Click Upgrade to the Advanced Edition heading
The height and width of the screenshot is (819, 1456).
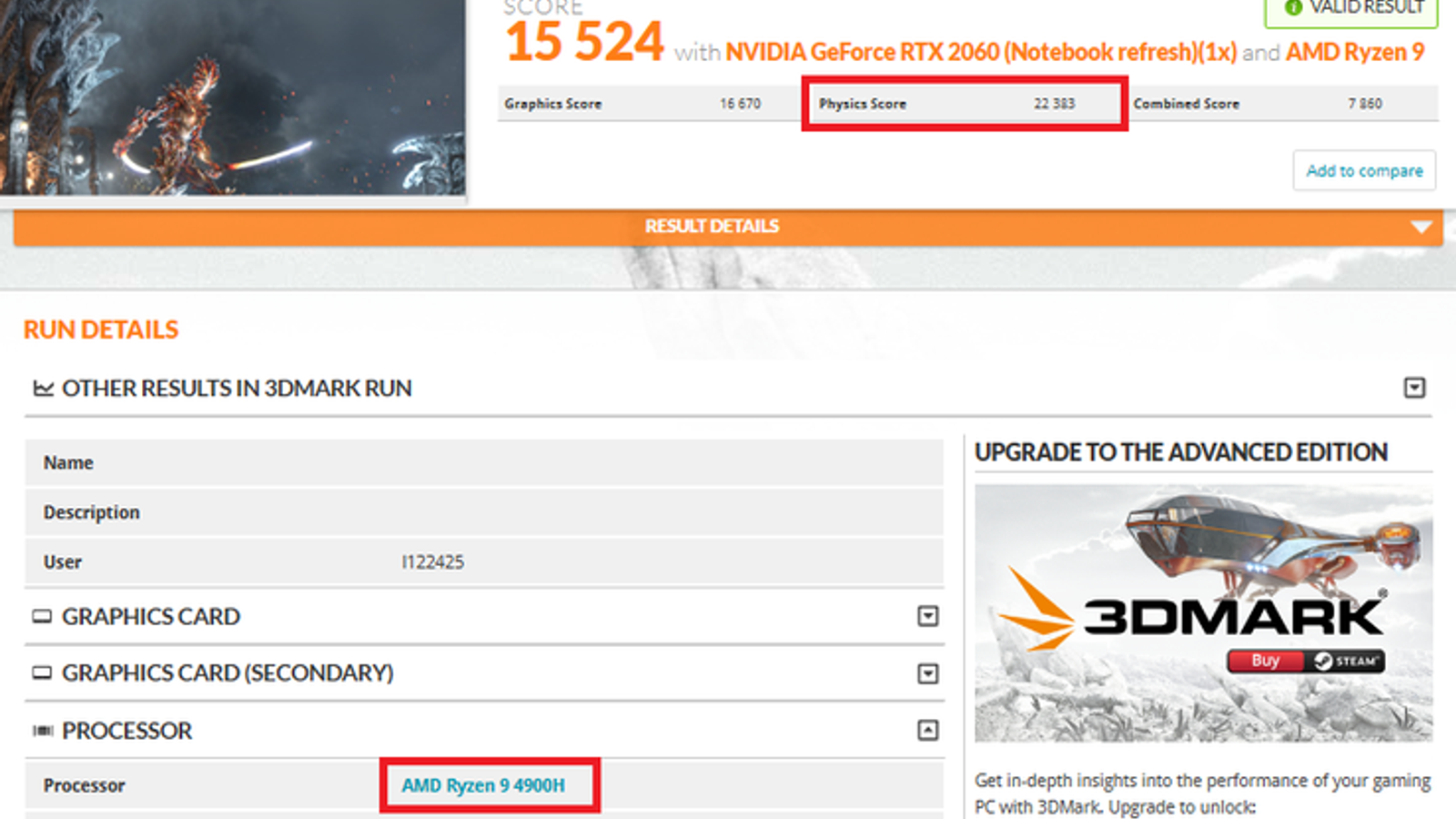[x=1181, y=452]
